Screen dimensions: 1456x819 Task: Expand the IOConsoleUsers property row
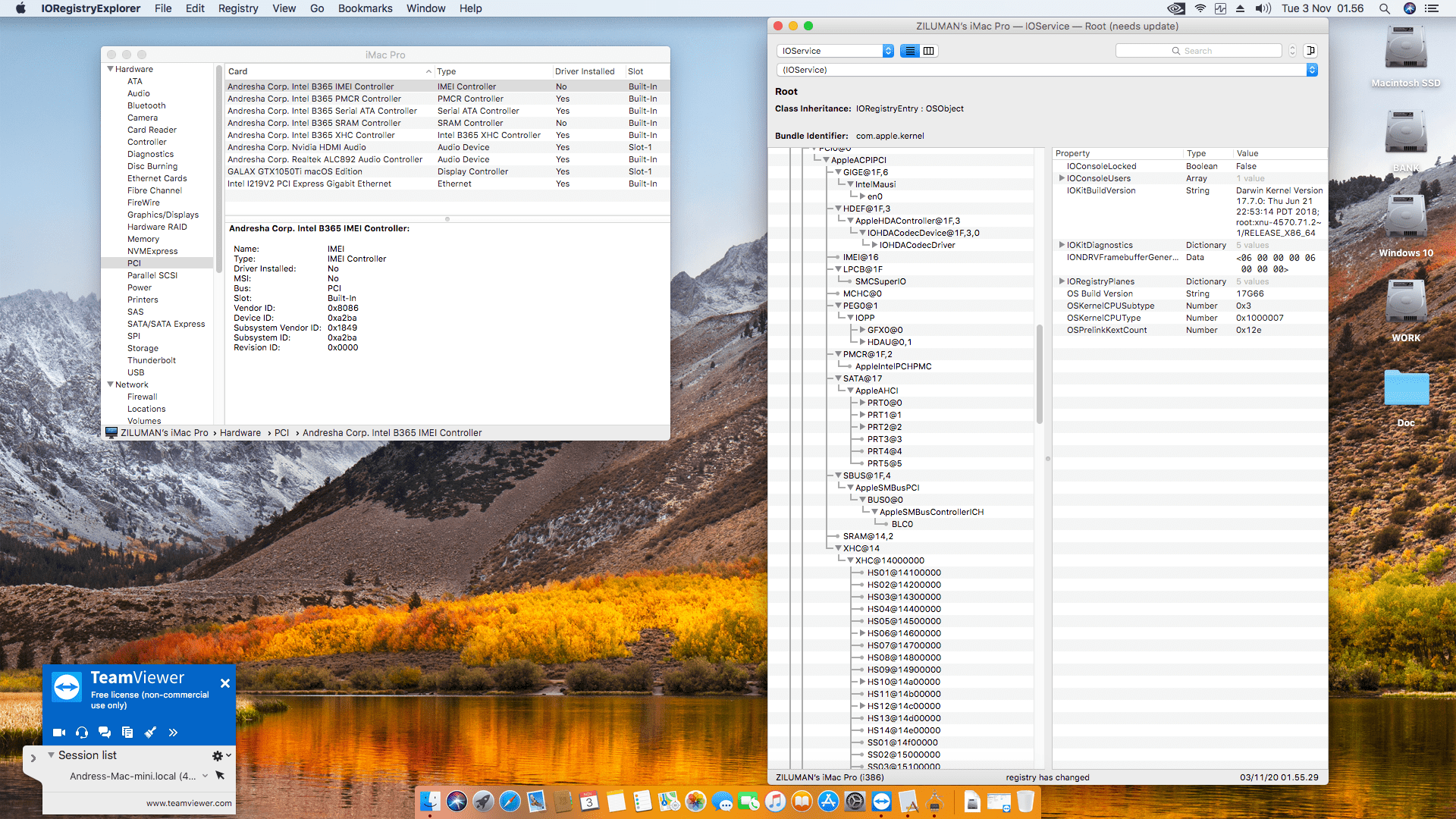[1062, 178]
